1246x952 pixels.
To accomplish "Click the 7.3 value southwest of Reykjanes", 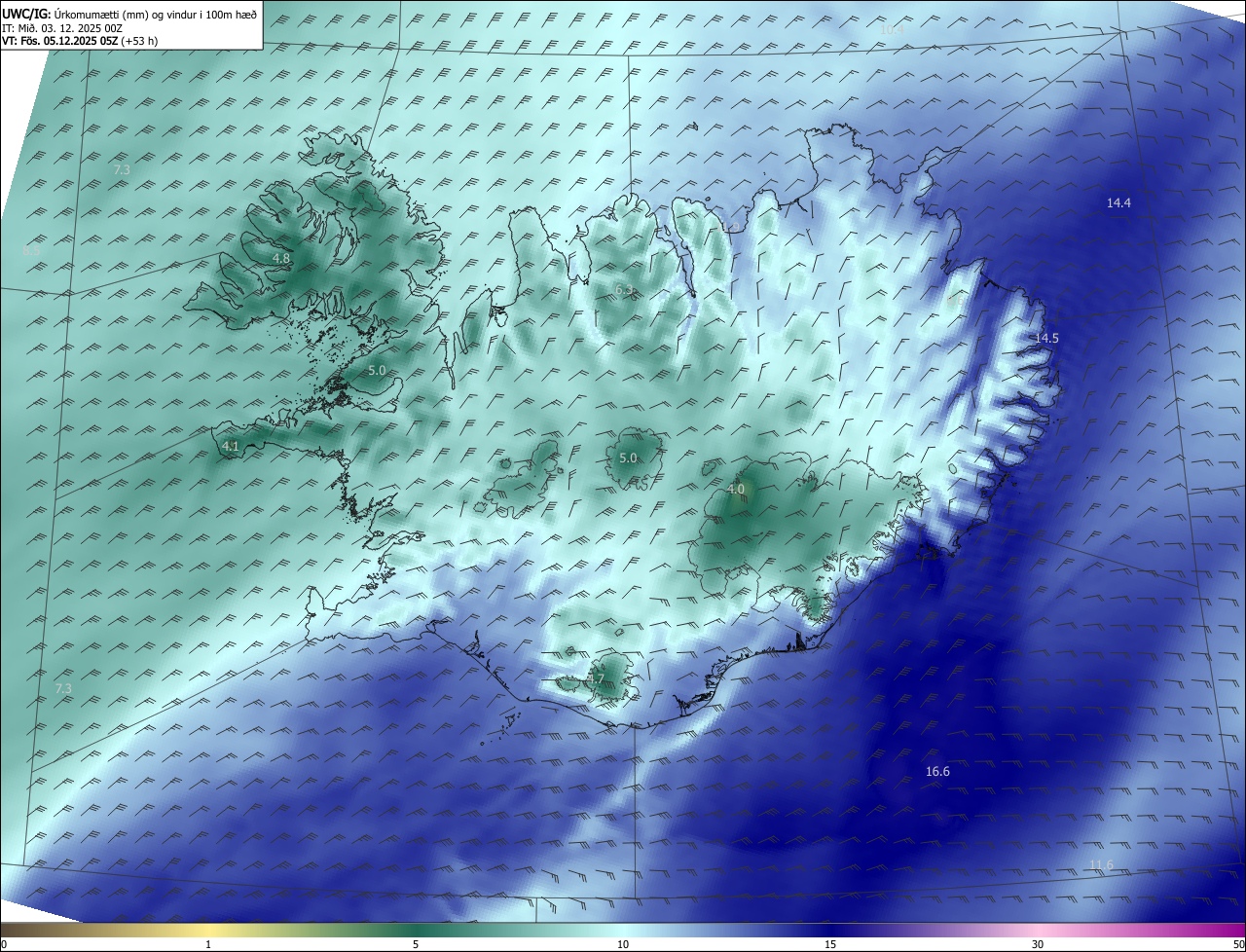I will point(63,689).
